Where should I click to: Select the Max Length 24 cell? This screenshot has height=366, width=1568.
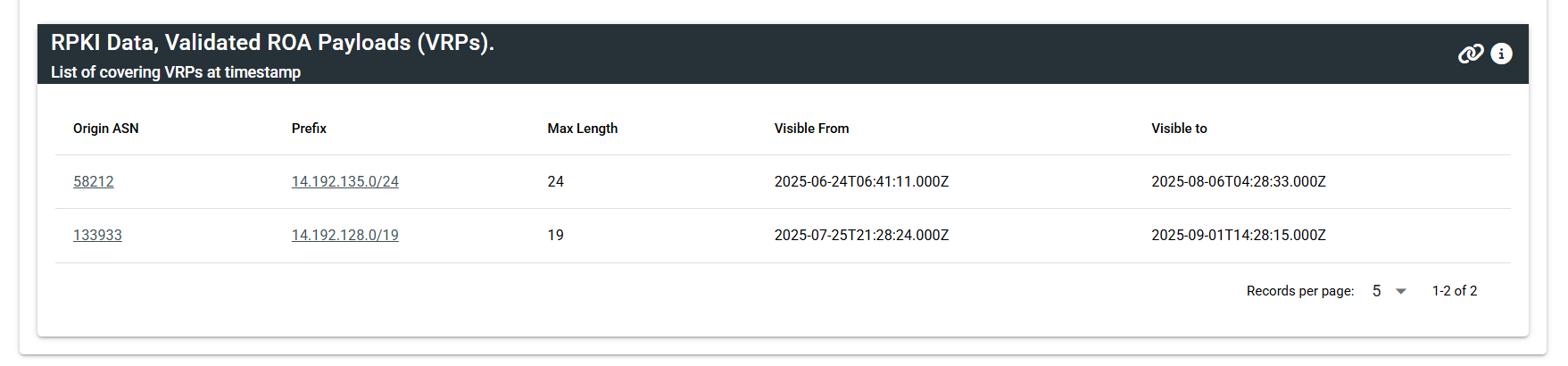click(556, 181)
